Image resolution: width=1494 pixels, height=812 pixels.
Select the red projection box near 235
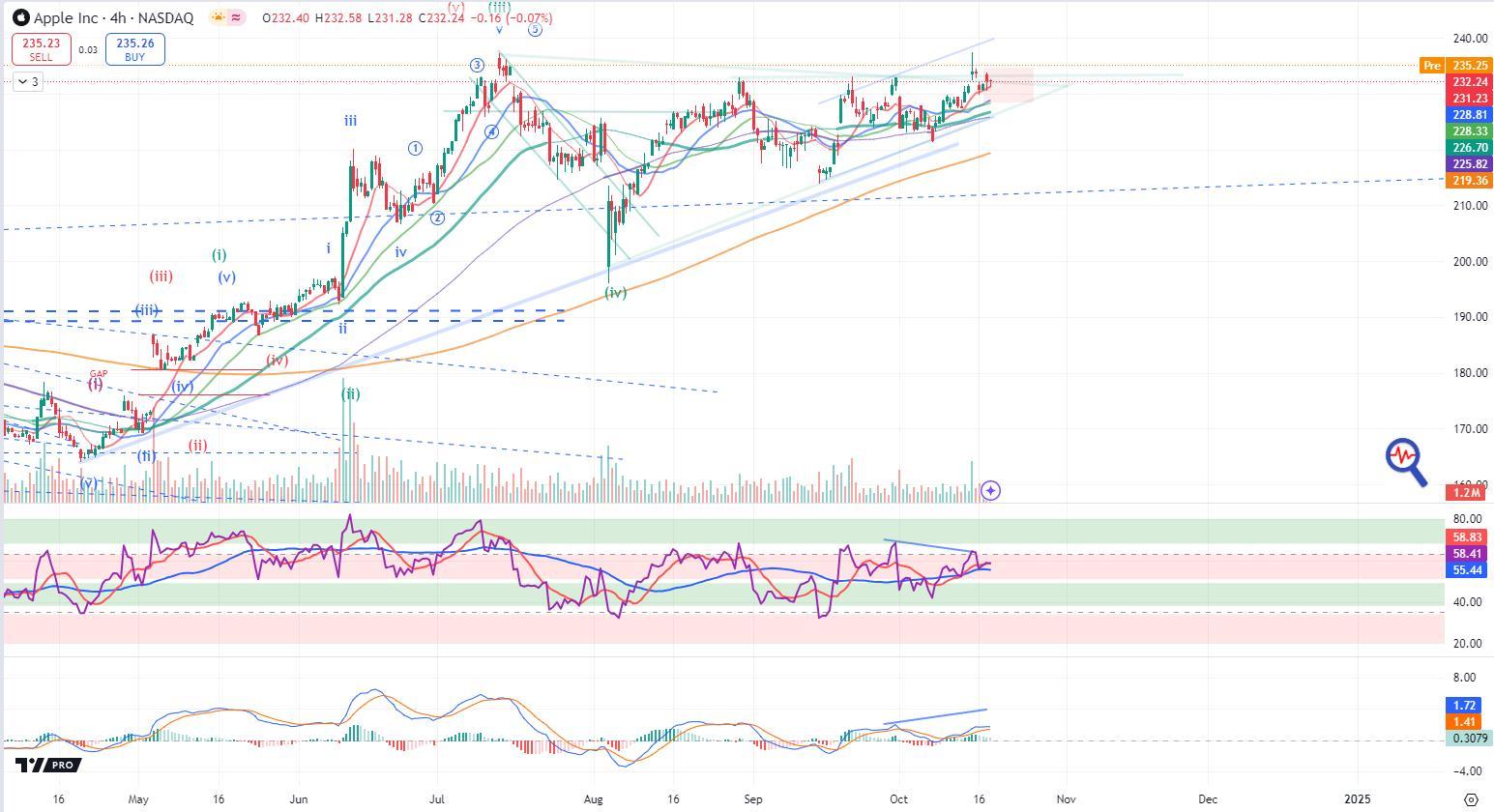tap(1009, 84)
